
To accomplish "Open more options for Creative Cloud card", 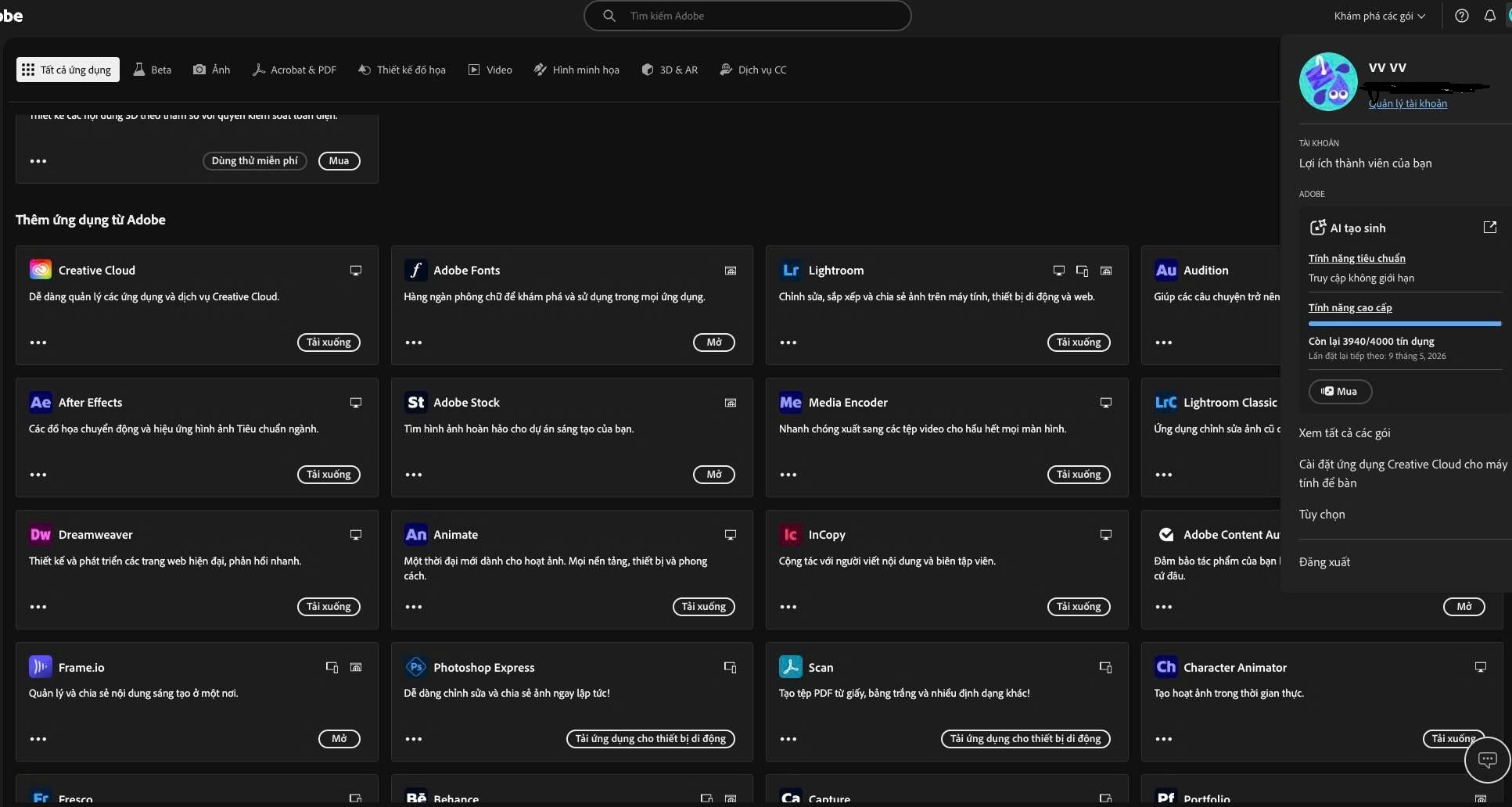I will pyautogui.click(x=38, y=343).
